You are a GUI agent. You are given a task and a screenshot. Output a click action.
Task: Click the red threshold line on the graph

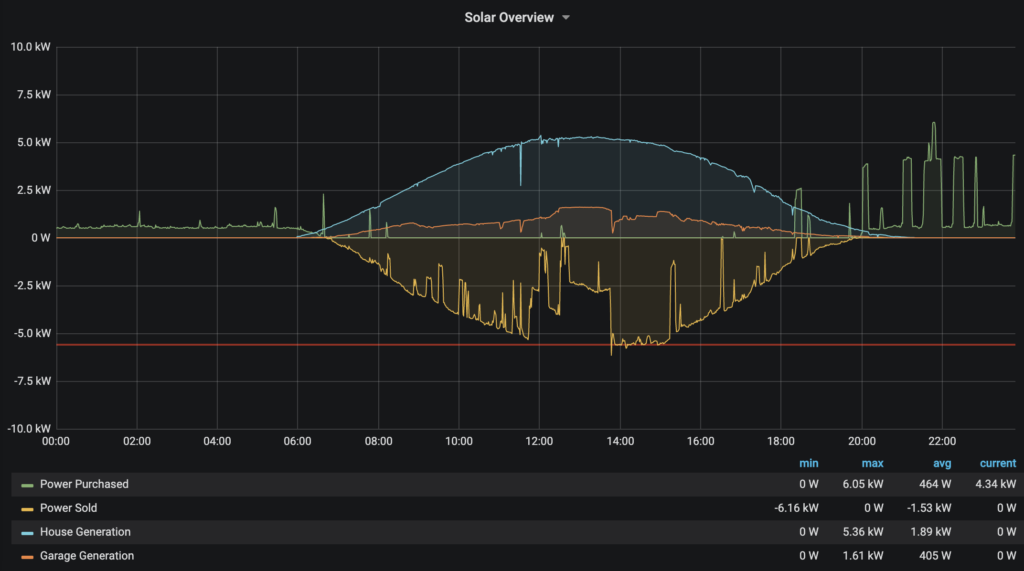tap(536, 344)
